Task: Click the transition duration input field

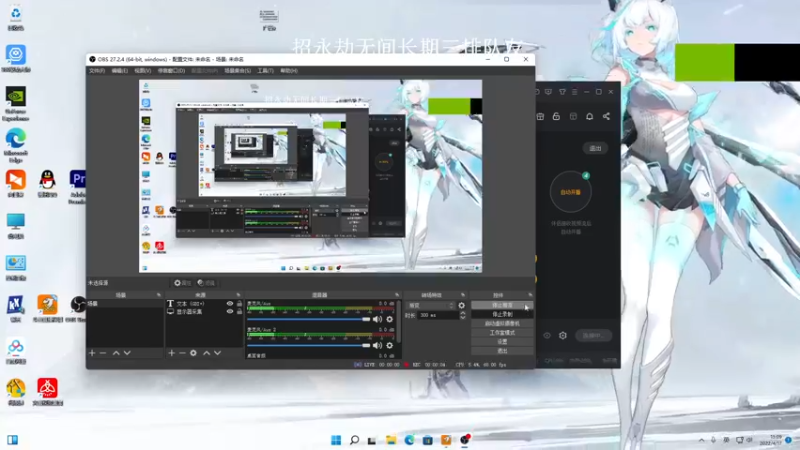Action: pyautogui.click(x=438, y=316)
